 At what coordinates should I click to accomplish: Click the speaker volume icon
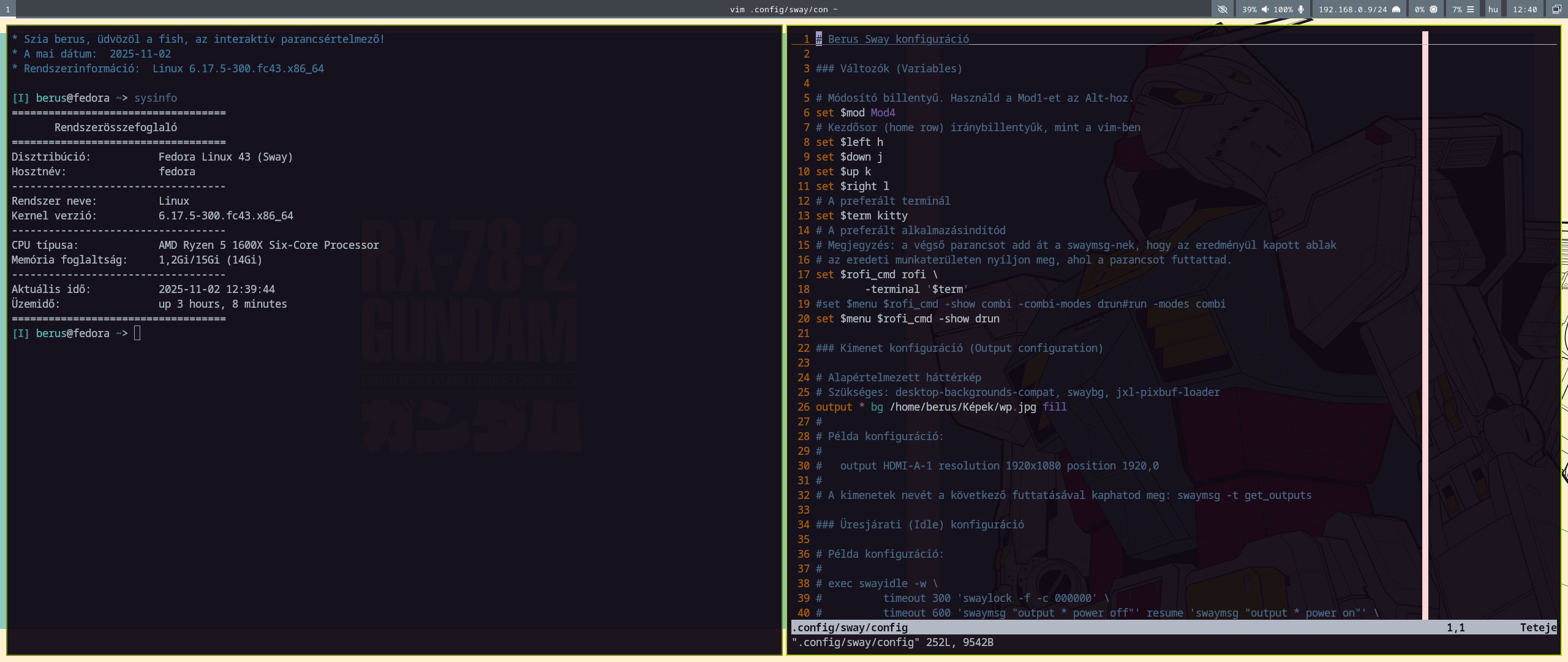[1265, 9]
